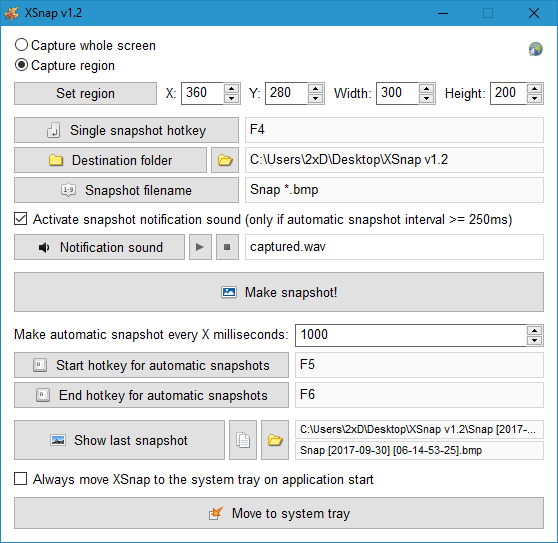Browse destination folder with open-folder icon
558x543 pixels.
pyautogui.click(x=225, y=160)
